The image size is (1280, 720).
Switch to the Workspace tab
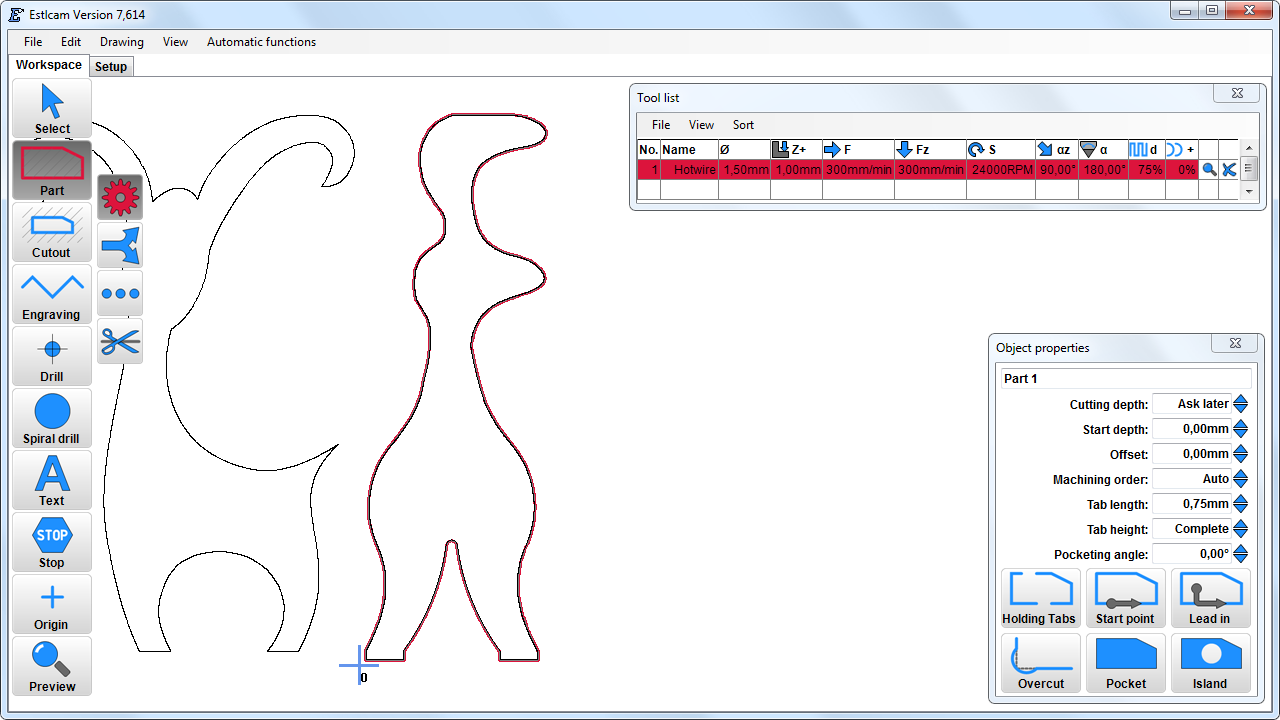point(49,65)
